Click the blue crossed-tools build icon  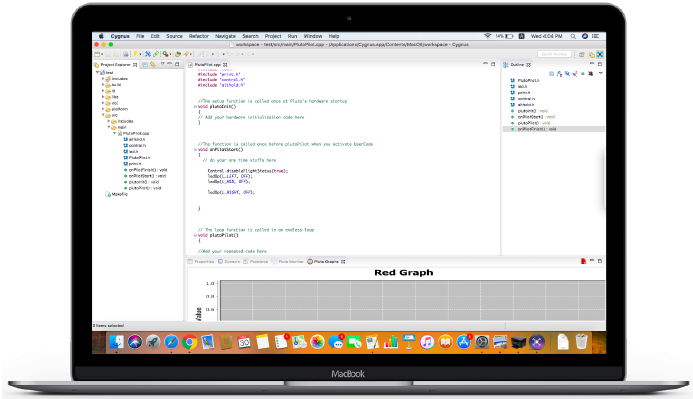[x=148, y=54]
